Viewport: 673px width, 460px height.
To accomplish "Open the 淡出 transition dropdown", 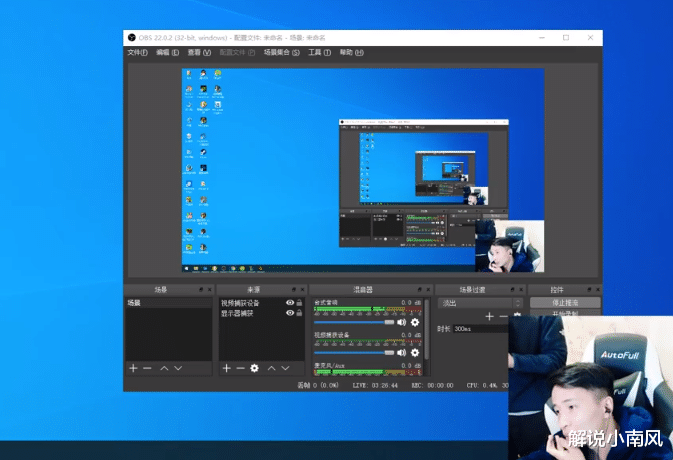I will (x=480, y=302).
